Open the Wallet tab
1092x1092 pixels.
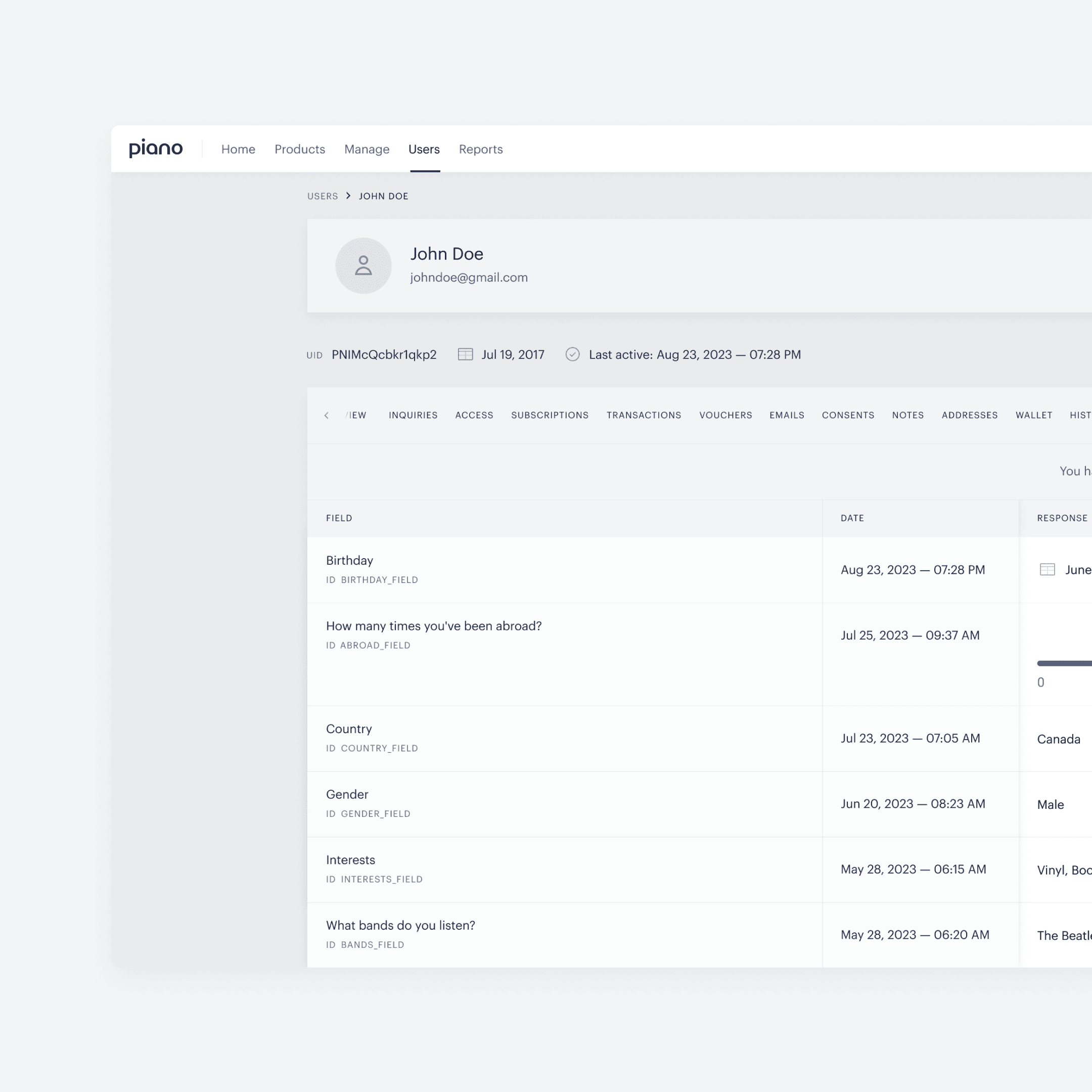coord(1034,416)
